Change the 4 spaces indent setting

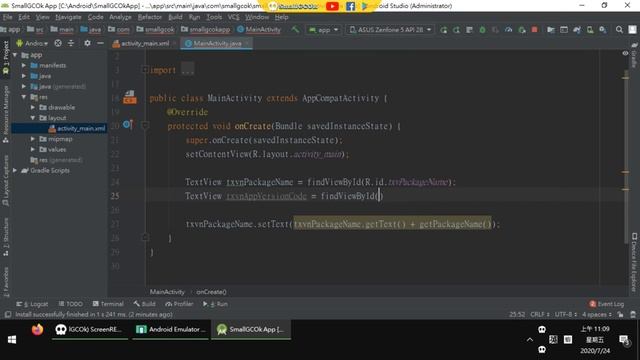point(597,314)
